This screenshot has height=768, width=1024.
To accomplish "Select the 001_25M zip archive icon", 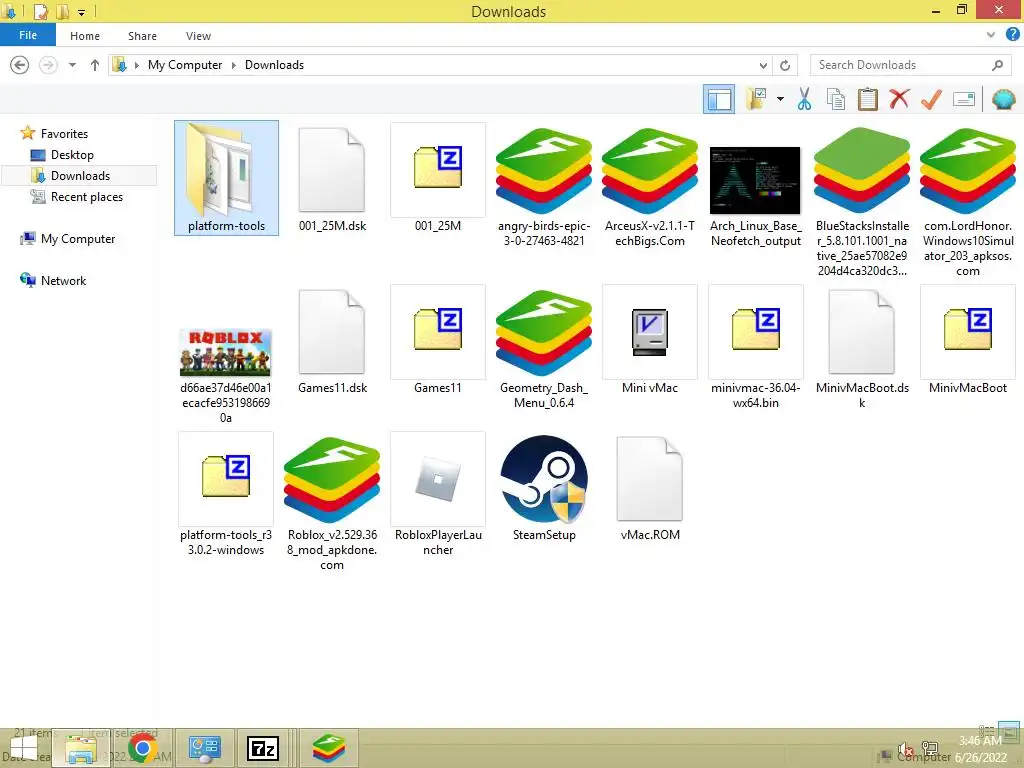I will tap(438, 167).
